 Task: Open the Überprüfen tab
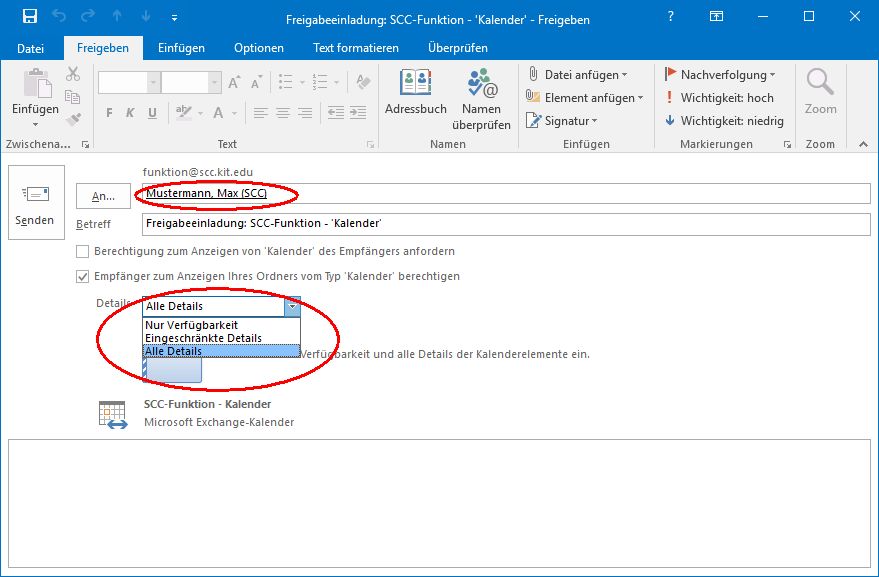tap(457, 48)
